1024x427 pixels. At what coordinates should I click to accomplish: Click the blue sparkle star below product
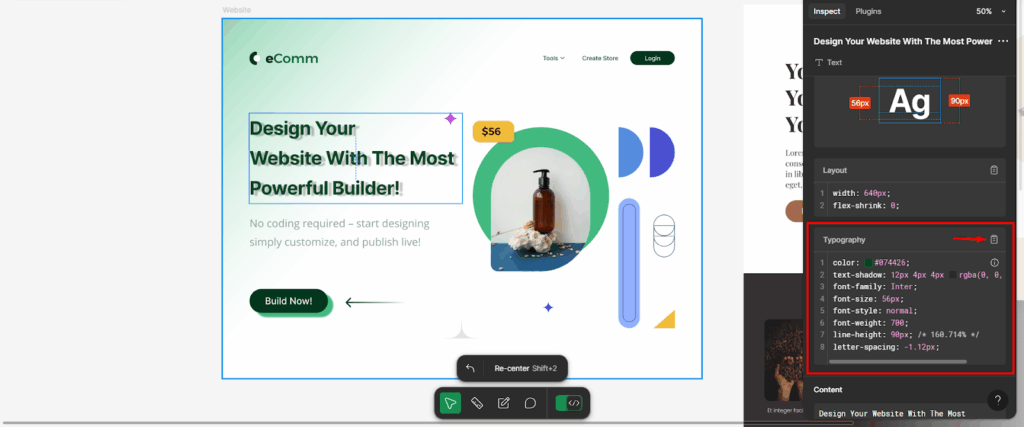[549, 307]
